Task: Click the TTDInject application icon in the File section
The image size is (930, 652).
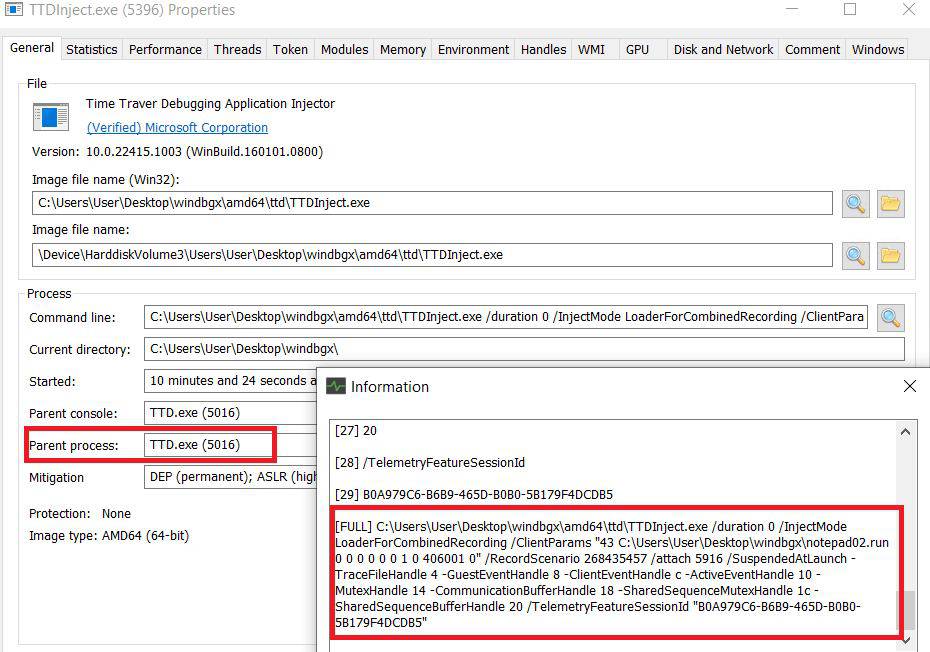Action: (51, 117)
